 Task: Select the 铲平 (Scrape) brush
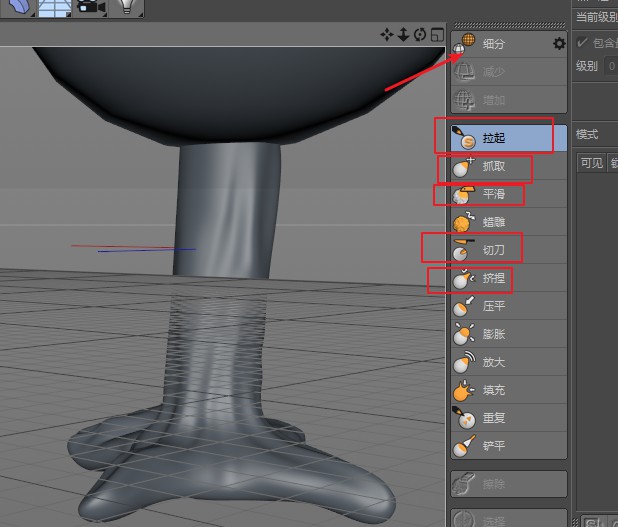[x=508, y=446]
